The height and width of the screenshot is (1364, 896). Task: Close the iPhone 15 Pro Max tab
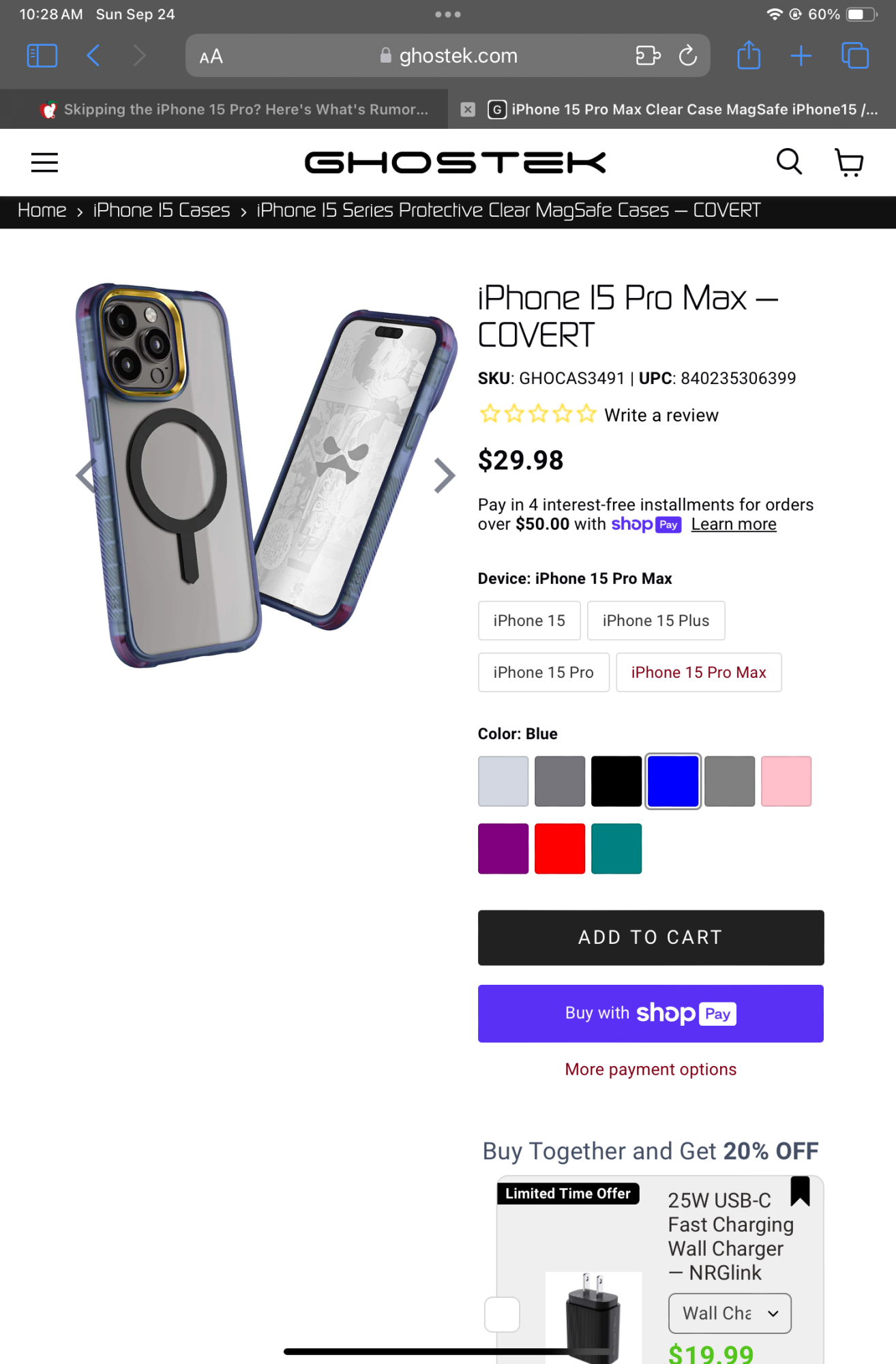click(468, 109)
